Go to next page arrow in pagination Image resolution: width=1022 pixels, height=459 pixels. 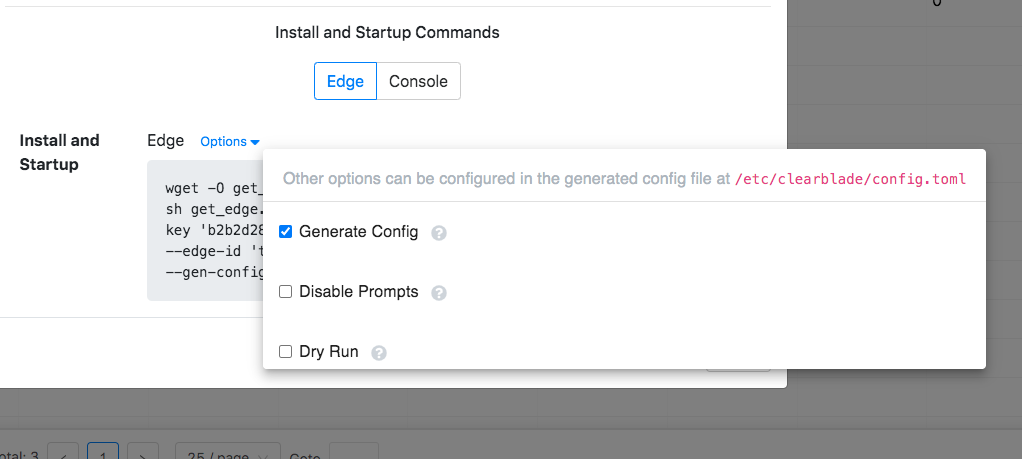tap(143, 453)
